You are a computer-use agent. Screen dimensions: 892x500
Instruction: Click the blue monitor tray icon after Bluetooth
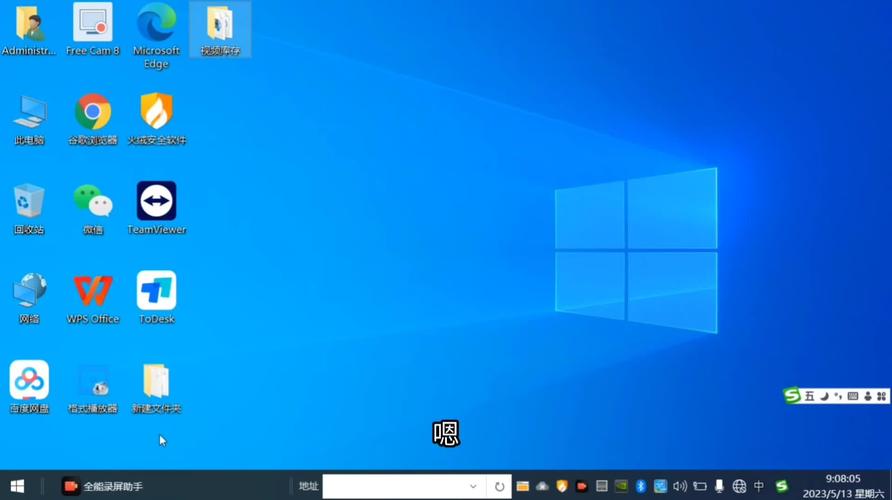660,486
